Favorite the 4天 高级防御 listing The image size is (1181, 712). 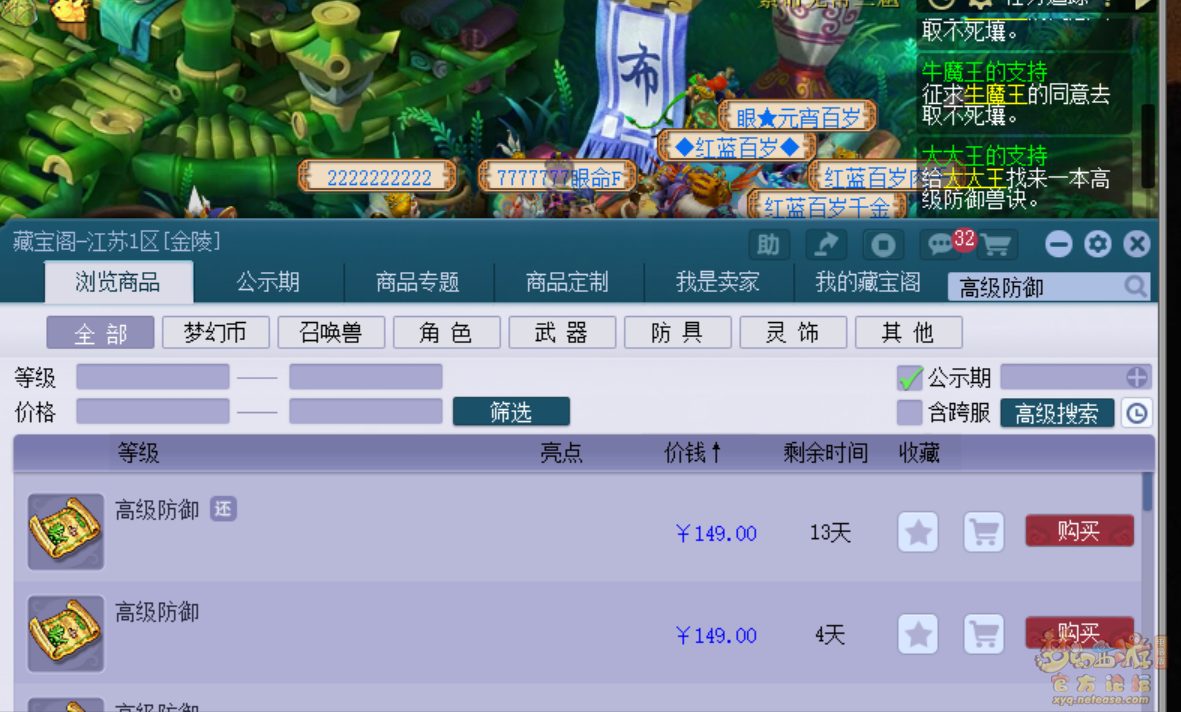pos(918,634)
